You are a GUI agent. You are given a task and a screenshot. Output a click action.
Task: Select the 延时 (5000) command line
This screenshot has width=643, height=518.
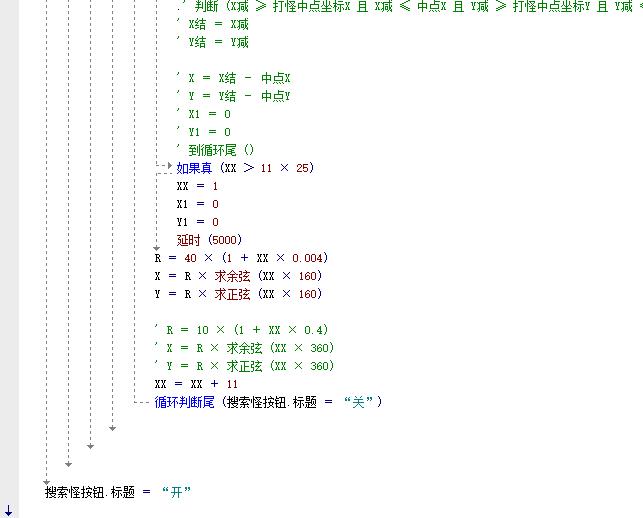(208, 240)
